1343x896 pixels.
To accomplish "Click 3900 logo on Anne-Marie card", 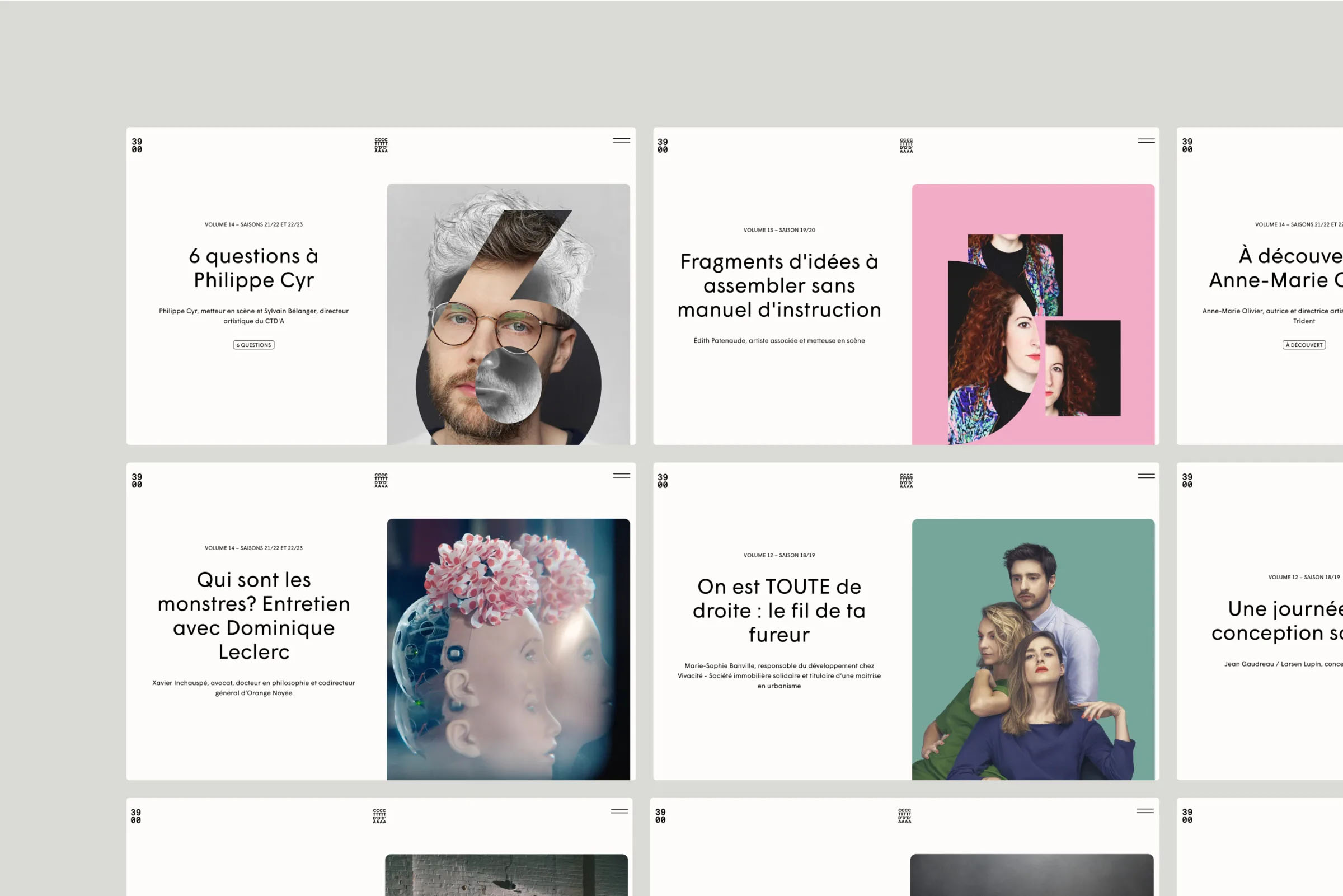I will pos(1187,145).
